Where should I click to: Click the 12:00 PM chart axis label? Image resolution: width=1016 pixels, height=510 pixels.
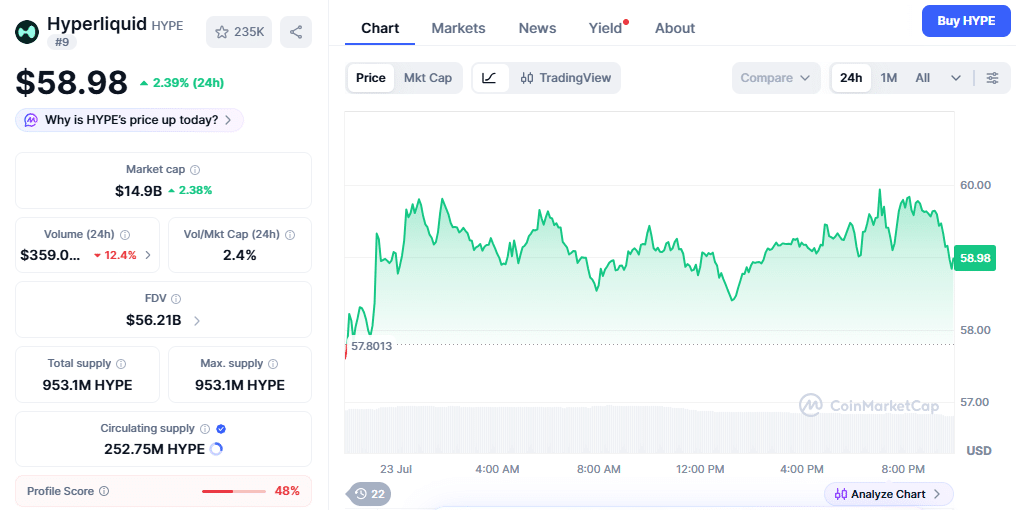[x=700, y=469]
